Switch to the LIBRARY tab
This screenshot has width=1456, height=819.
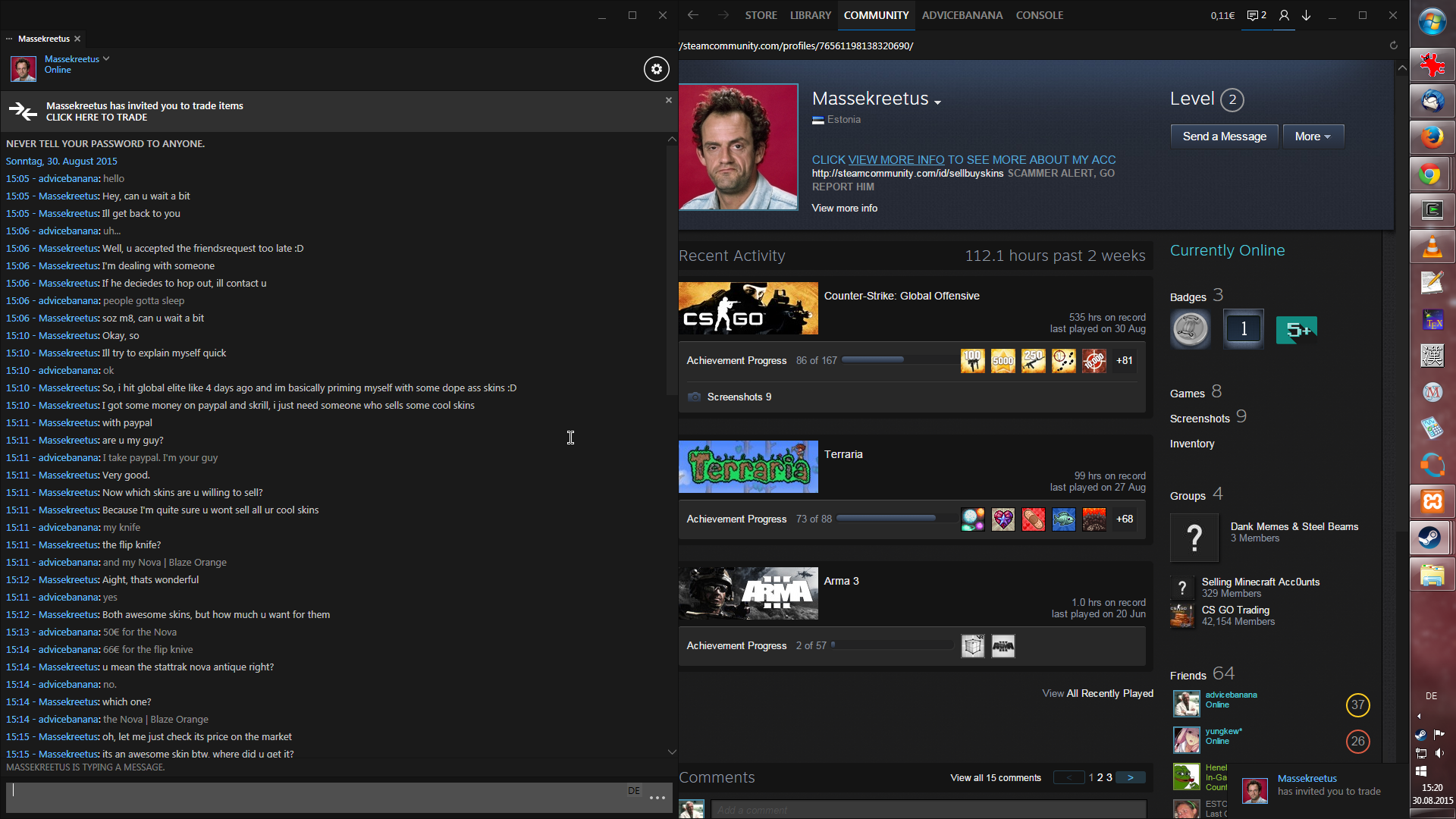(x=810, y=15)
